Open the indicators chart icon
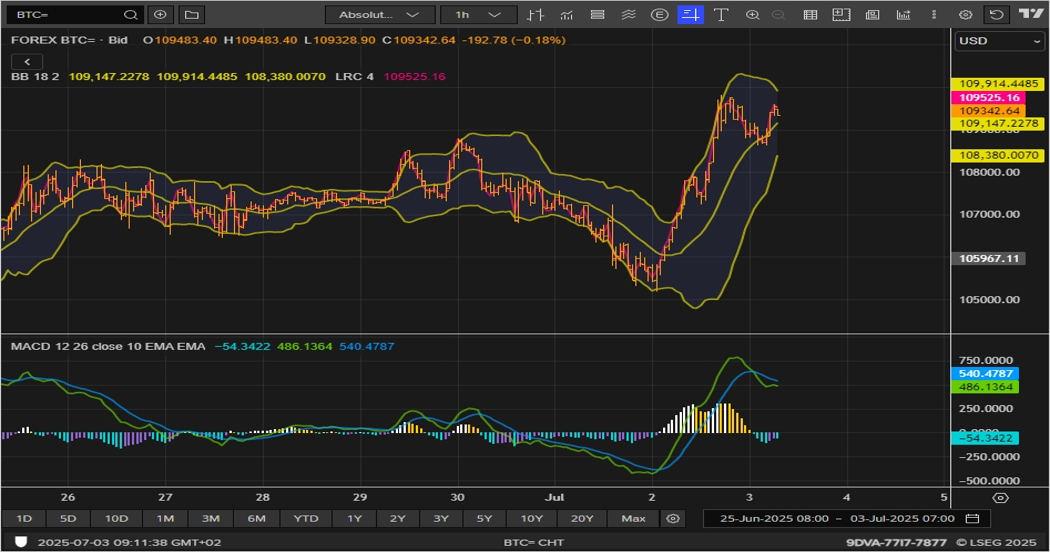1050x552 pixels. click(x=567, y=15)
